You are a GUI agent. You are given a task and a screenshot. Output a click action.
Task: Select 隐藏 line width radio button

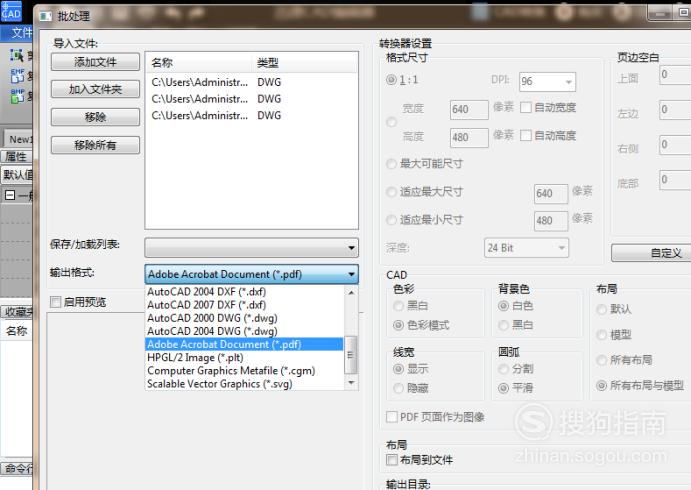(398, 388)
